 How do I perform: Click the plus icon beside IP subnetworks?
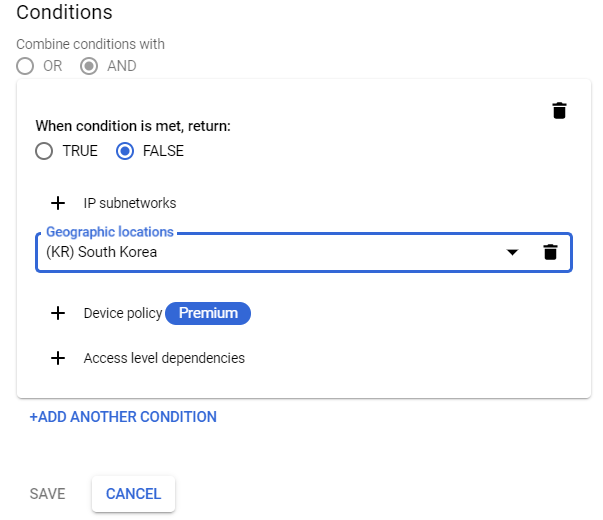tap(58, 203)
